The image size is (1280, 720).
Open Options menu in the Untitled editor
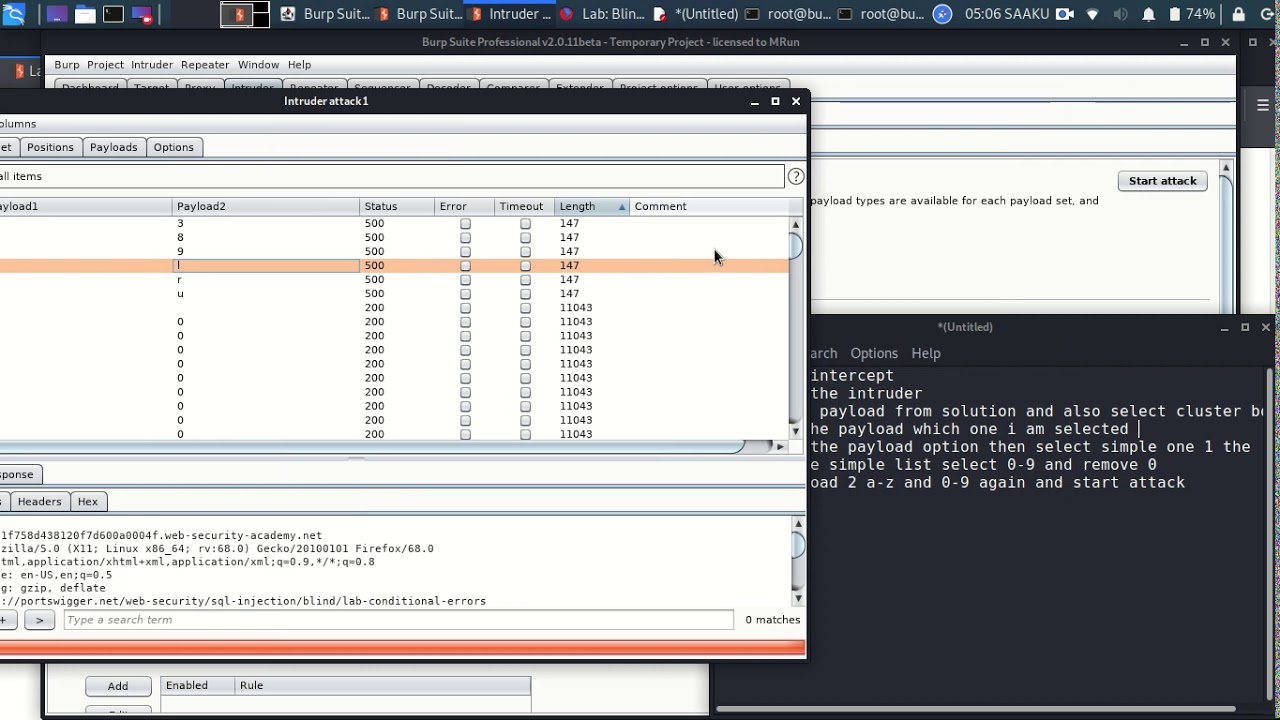click(x=874, y=353)
